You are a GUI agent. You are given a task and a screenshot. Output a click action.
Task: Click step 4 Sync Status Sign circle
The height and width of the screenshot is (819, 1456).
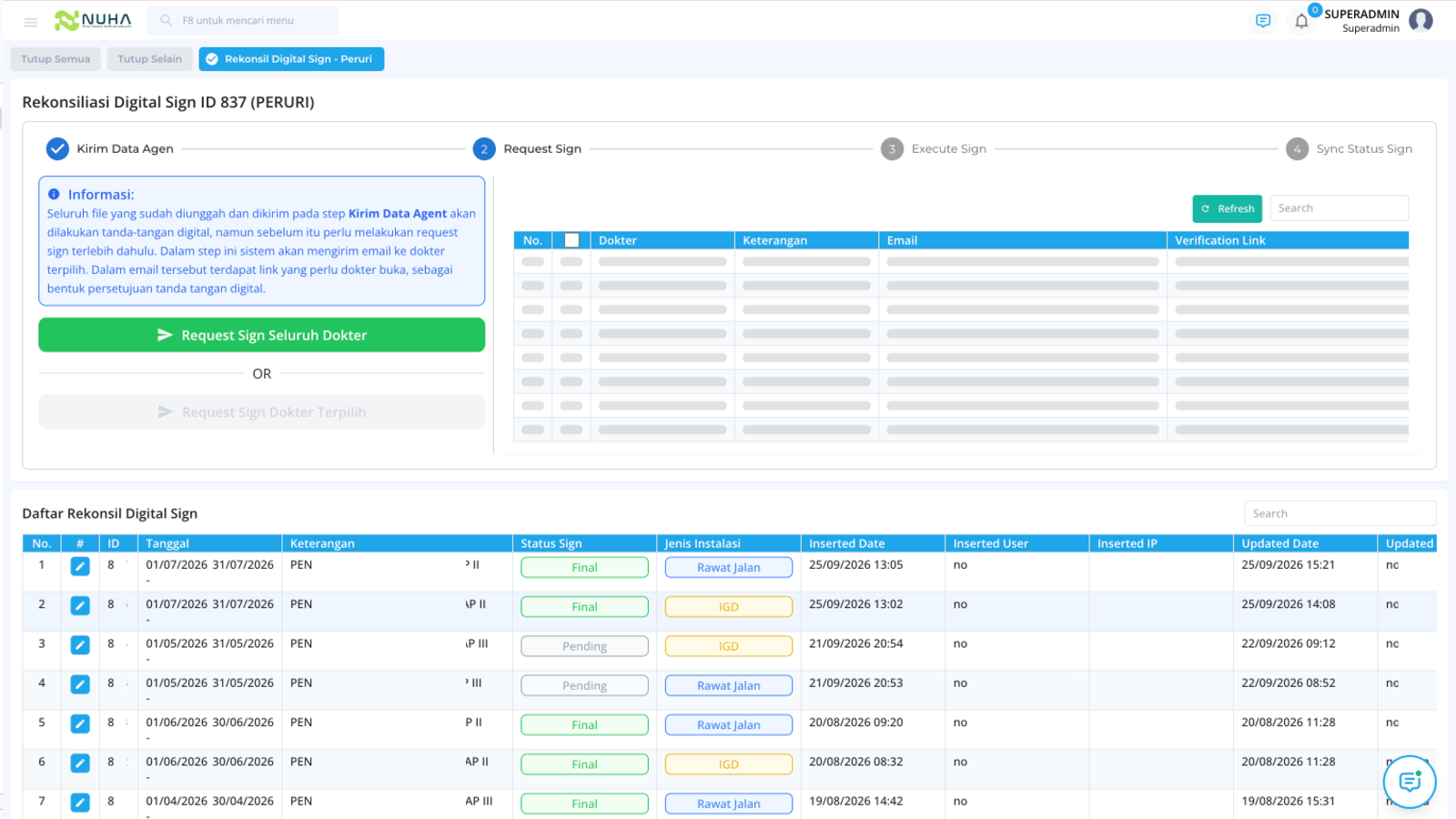1297,148
